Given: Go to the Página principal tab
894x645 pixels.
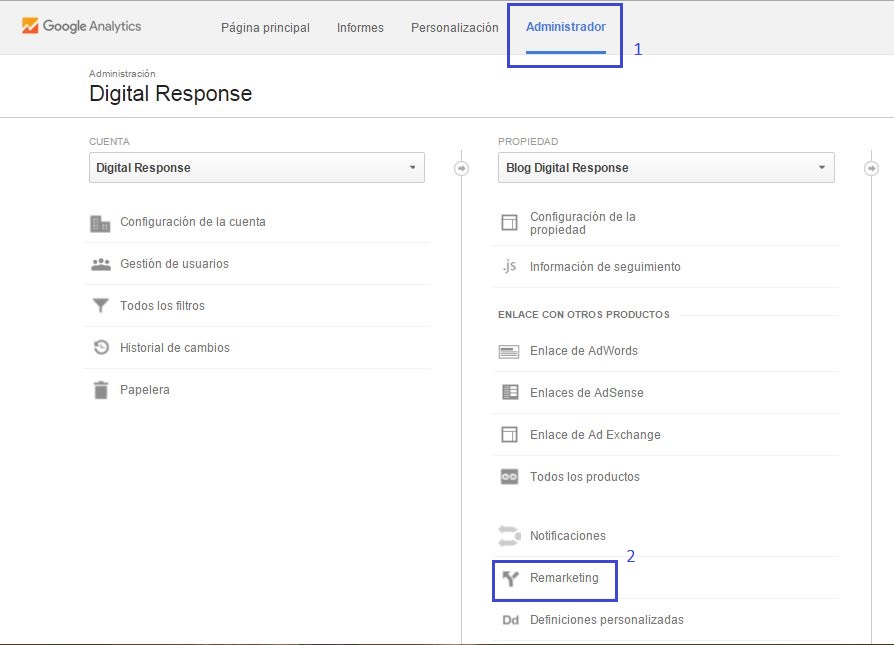Looking at the screenshot, I should click(x=265, y=27).
